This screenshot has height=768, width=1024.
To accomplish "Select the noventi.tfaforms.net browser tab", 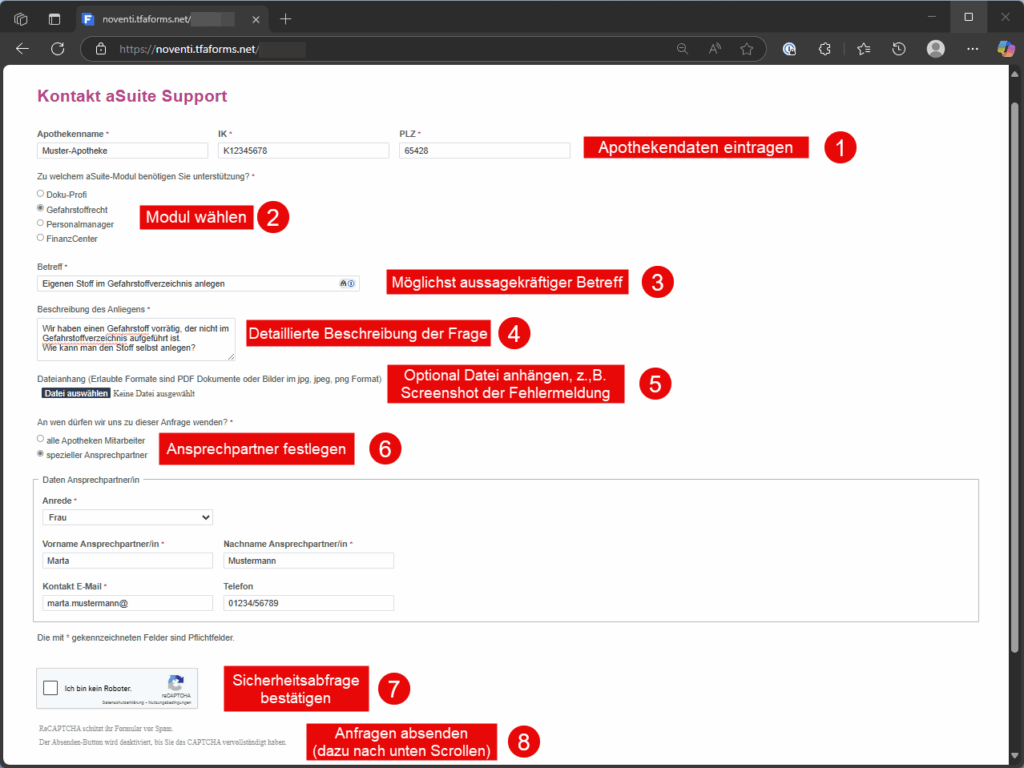I will 160,18.
